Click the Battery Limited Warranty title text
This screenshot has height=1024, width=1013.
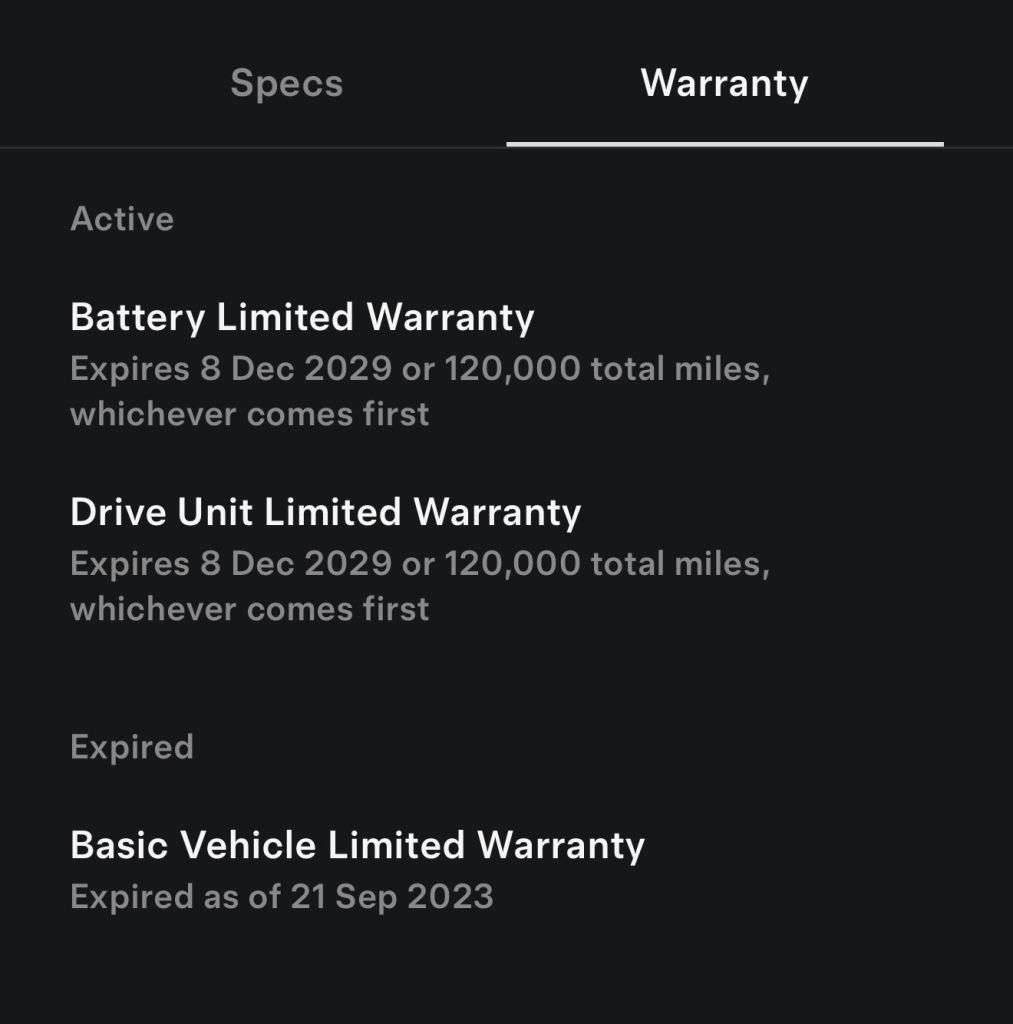tap(303, 317)
